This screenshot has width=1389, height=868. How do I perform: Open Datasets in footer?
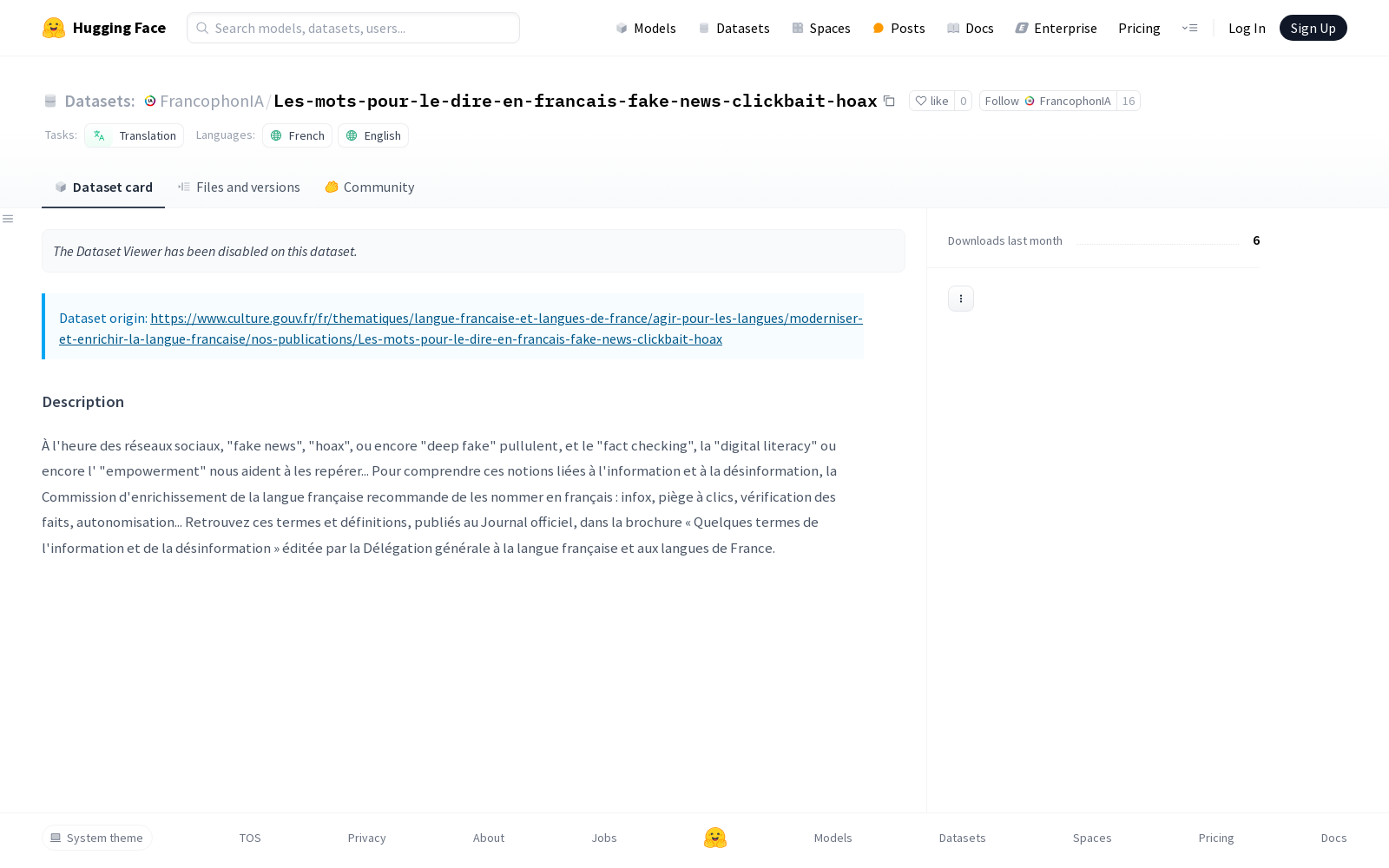(x=963, y=838)
